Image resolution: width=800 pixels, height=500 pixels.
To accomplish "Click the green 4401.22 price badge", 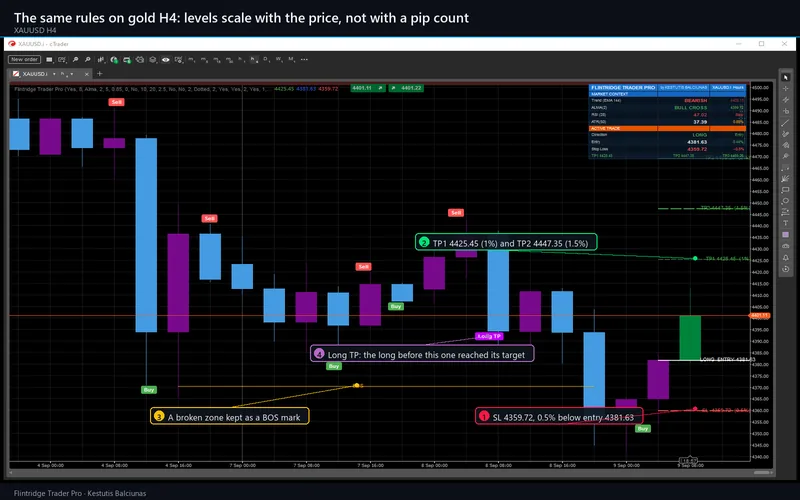I will click(x=406, y=88).
